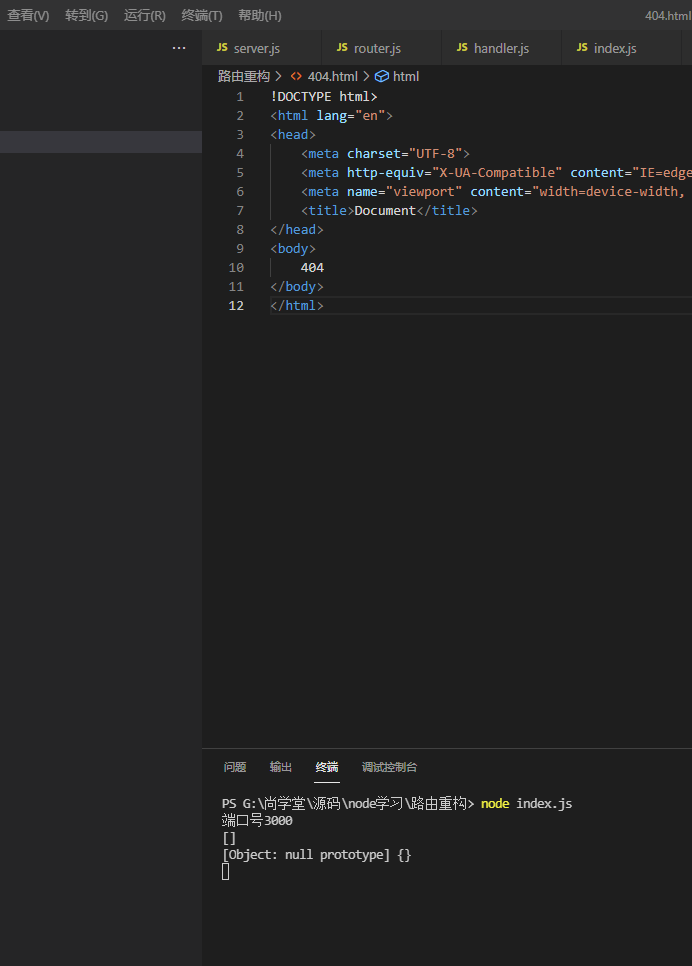Click the !DOCTYPE html> text
The height and width of the screenshot is (966, 692).
324,97
